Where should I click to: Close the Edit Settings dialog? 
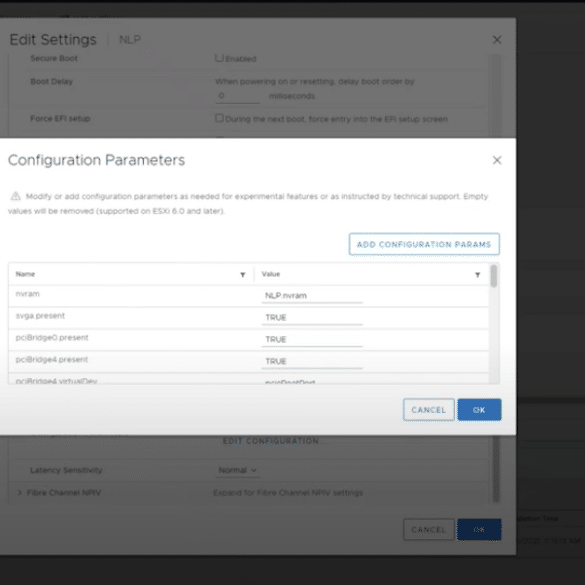click(497, 40)
